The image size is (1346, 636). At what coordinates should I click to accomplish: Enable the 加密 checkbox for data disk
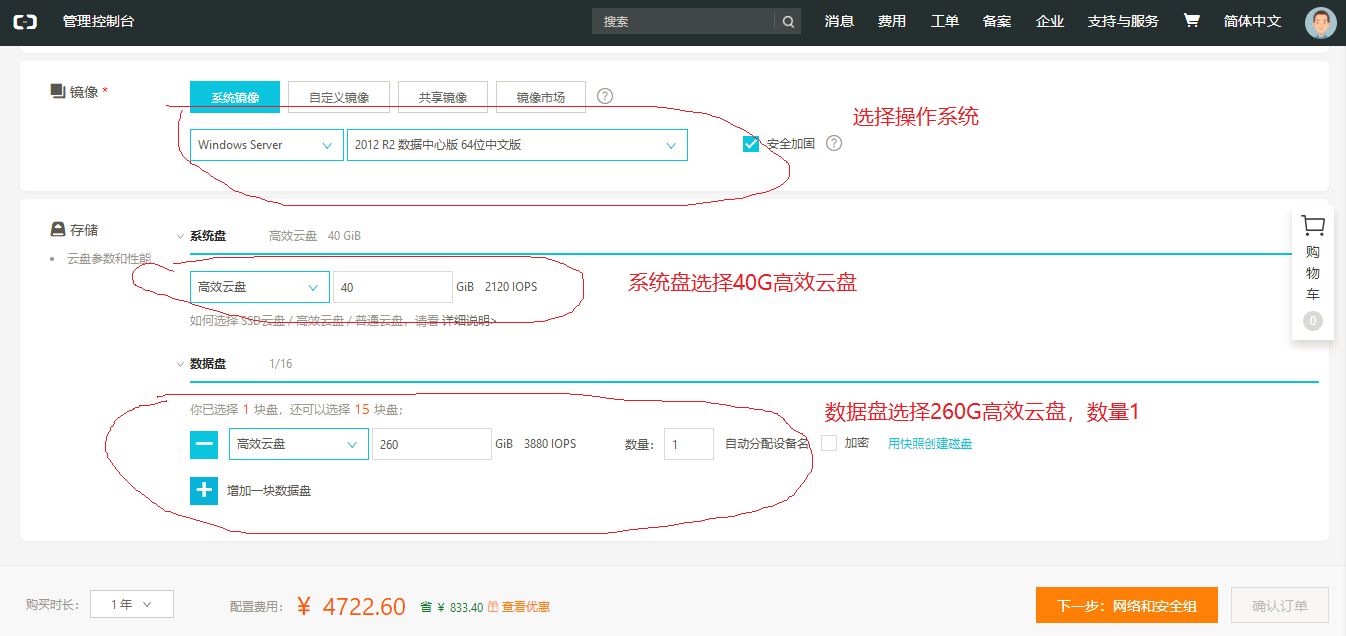[x=829, y=443]
